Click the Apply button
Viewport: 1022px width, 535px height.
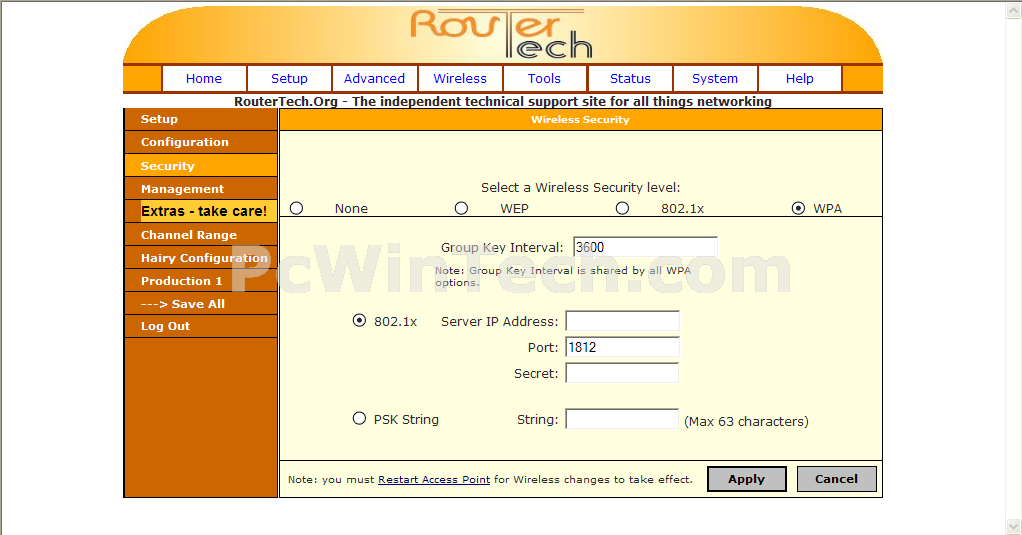pyautogui.click(x=746, y=479)
